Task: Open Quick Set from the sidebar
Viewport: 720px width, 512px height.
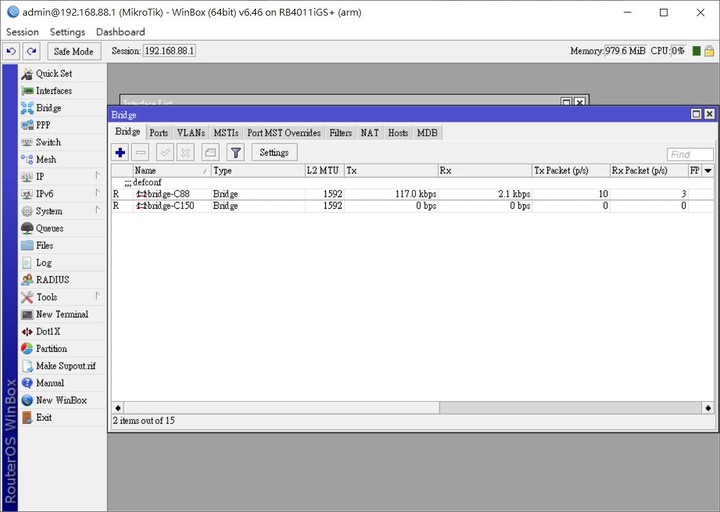Action: tap(62, 73)
